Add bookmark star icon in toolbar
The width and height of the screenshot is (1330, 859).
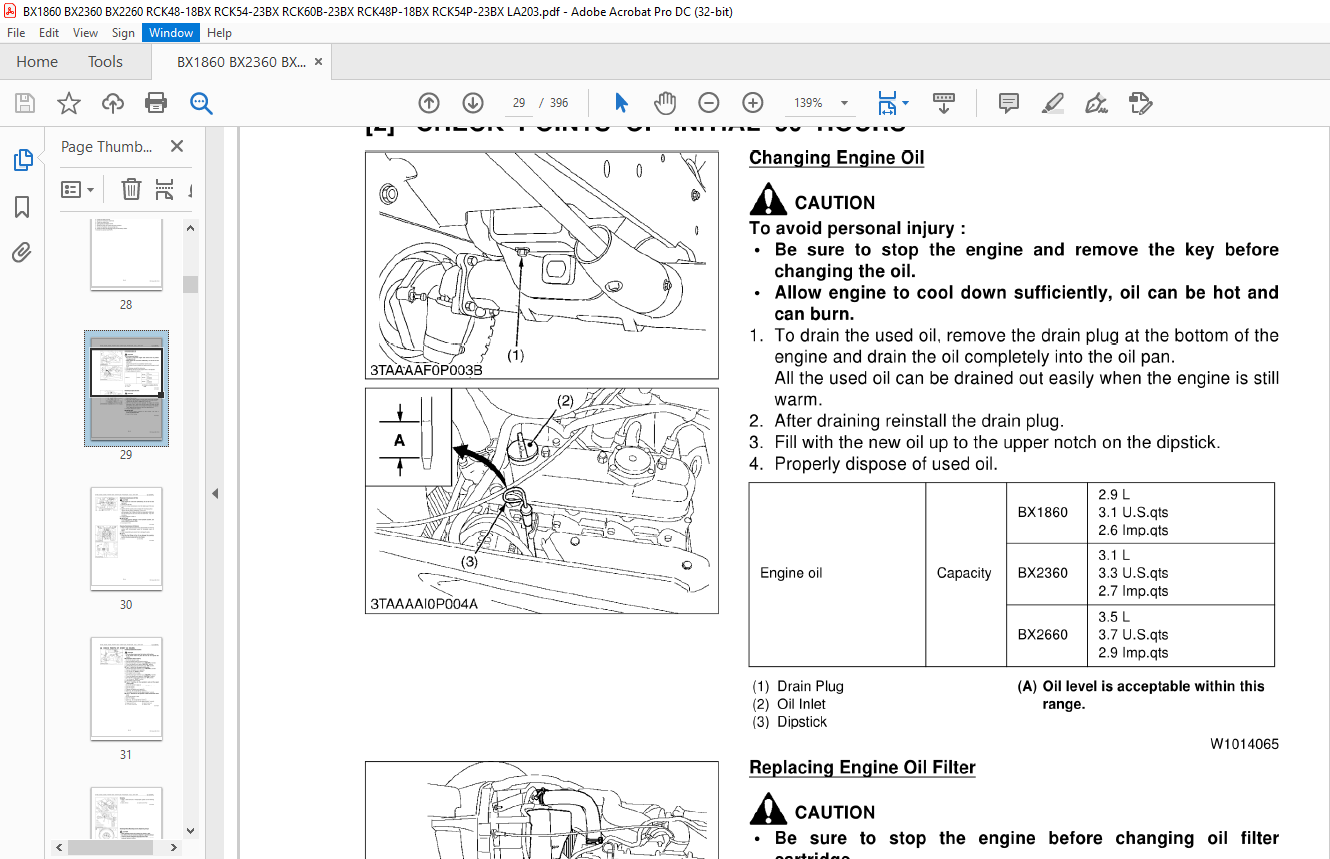click(x=68, y=103)
